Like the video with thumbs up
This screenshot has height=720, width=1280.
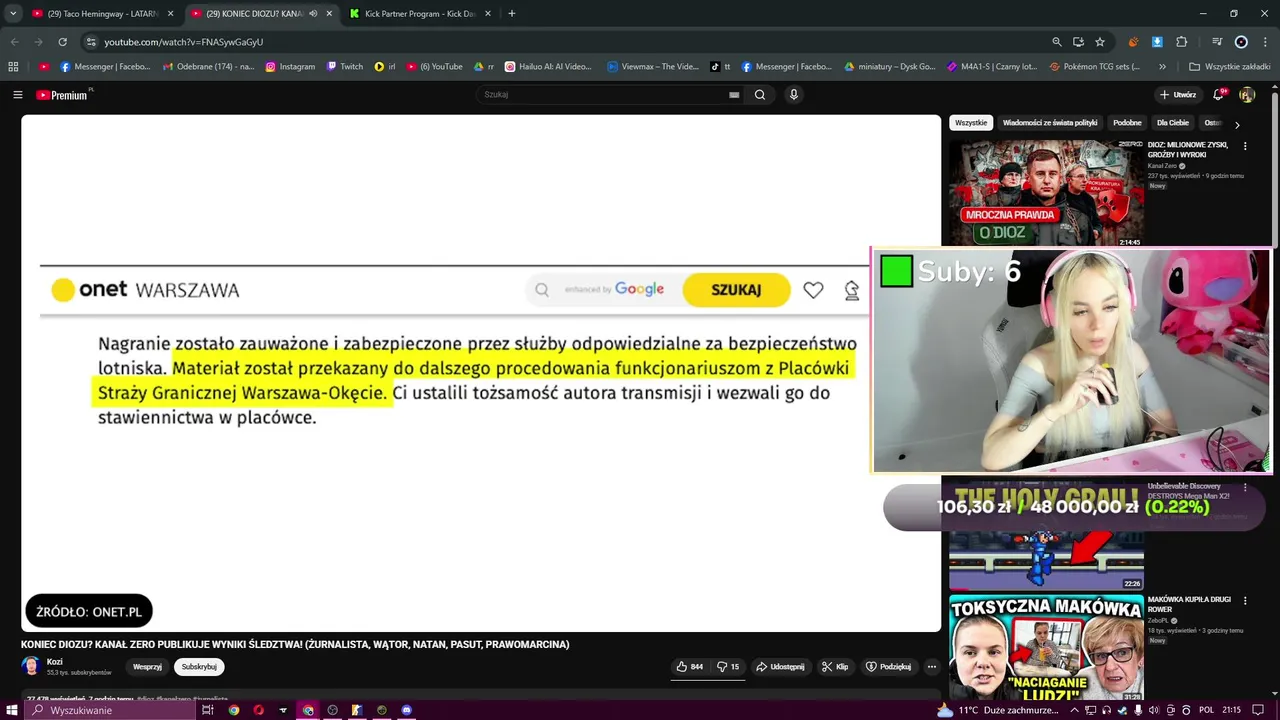point(689,667)
